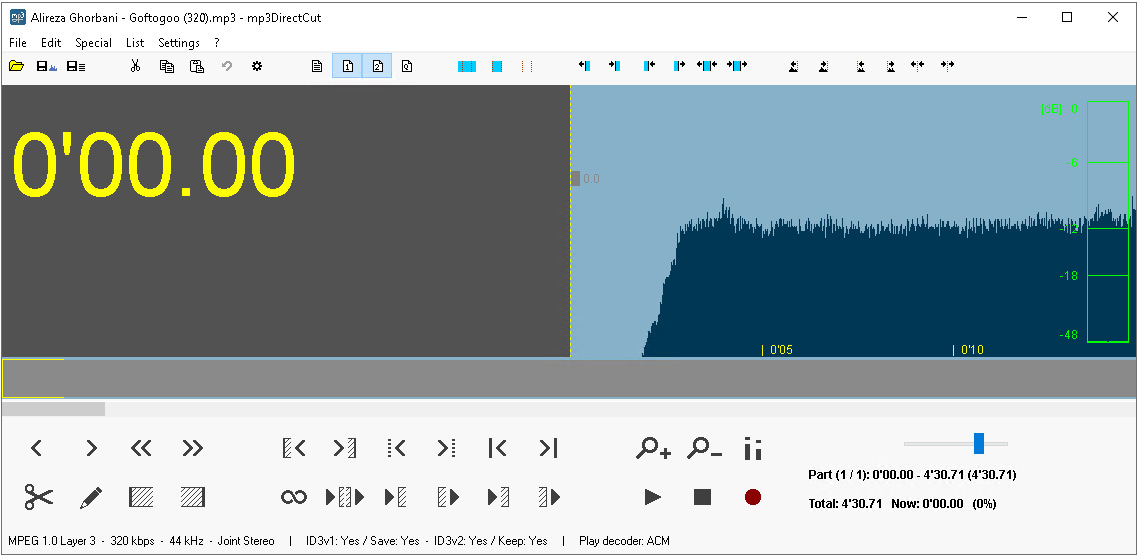Image resolution: width=1142 pixels, height=560 pixels.
Task: Jump to previous cue (dotted line left arrow)
Action: pos(395,449)
